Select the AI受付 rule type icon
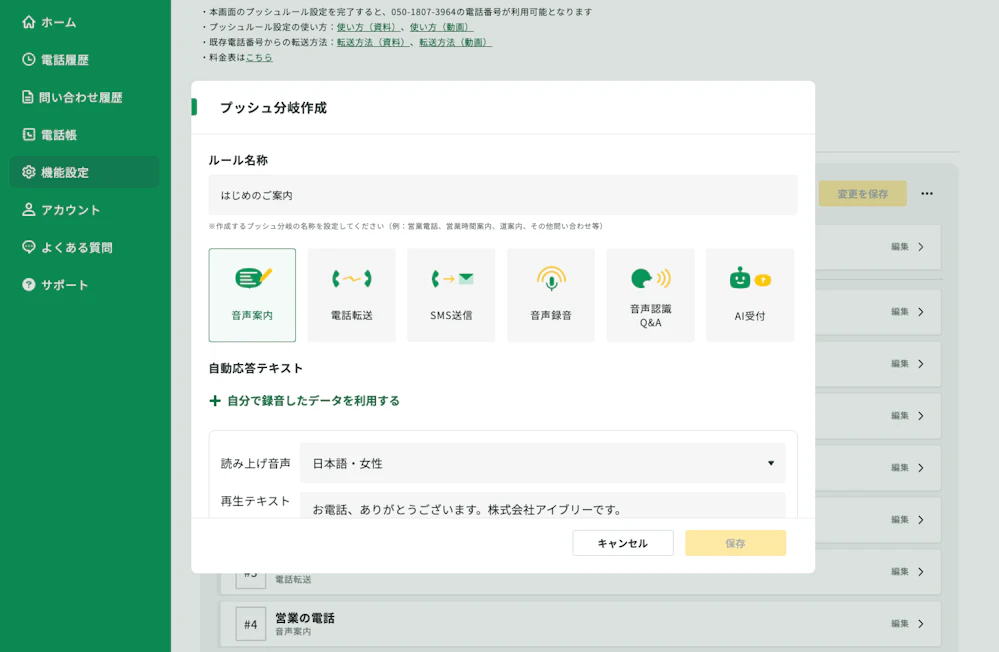Viewport: 999px width, 652px height. click(x=749, y=295)
